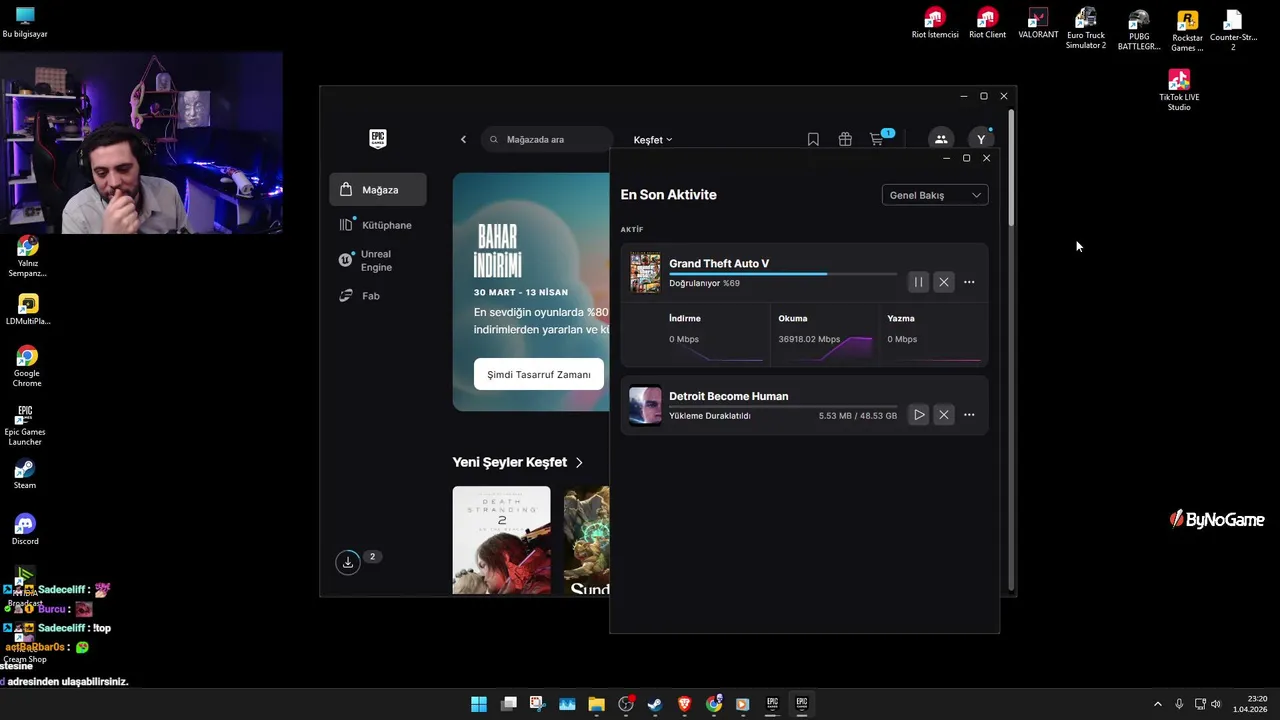Open the Epic Games Launcher desktop shortcut
Viewport: 1280px width, 720px height.
[x=25, y=425]
